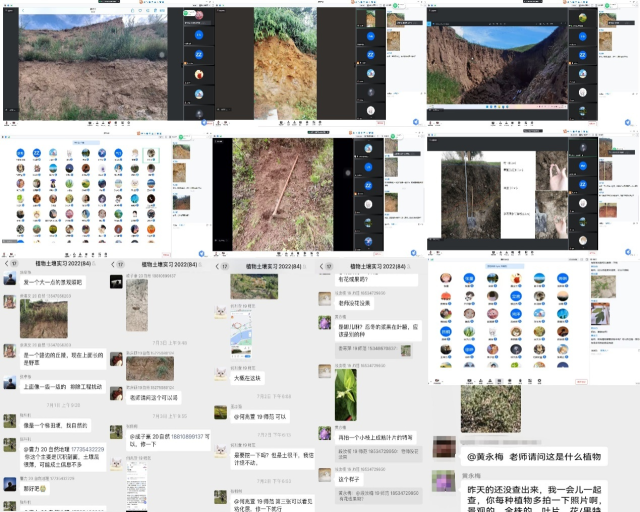
Task: Click ZZ avatar in left gallery grid
Action: point(36,154)
